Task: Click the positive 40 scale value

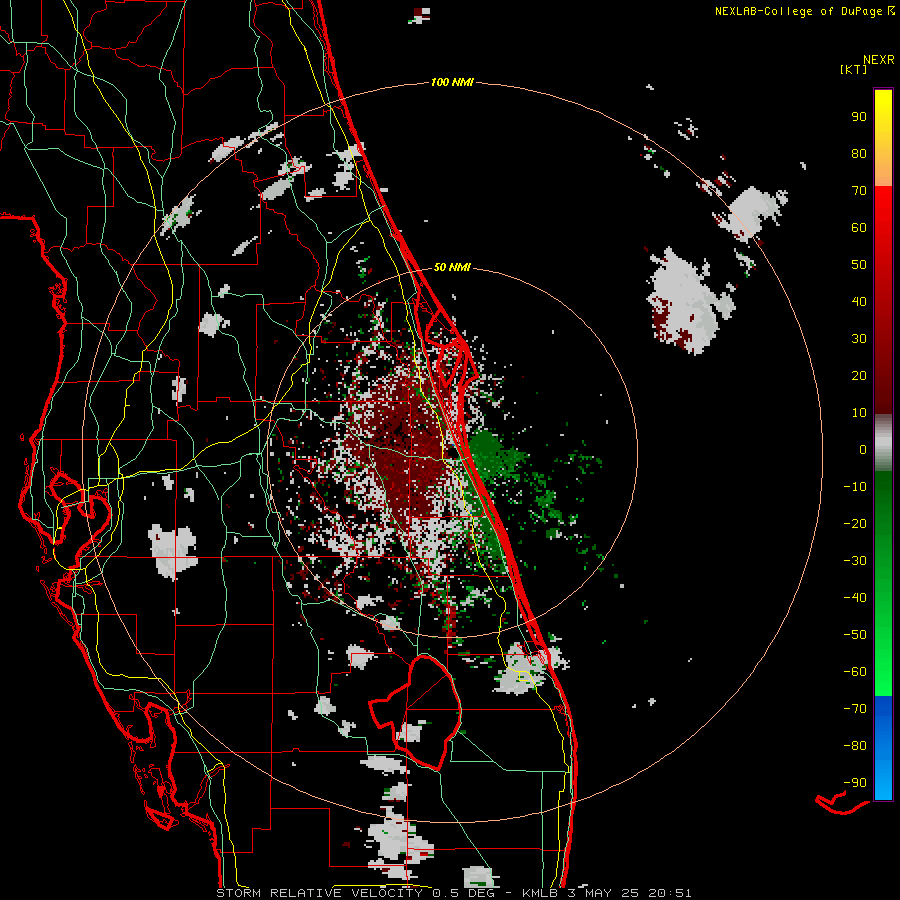Action: pyautogui.click(x=859, y=302)
